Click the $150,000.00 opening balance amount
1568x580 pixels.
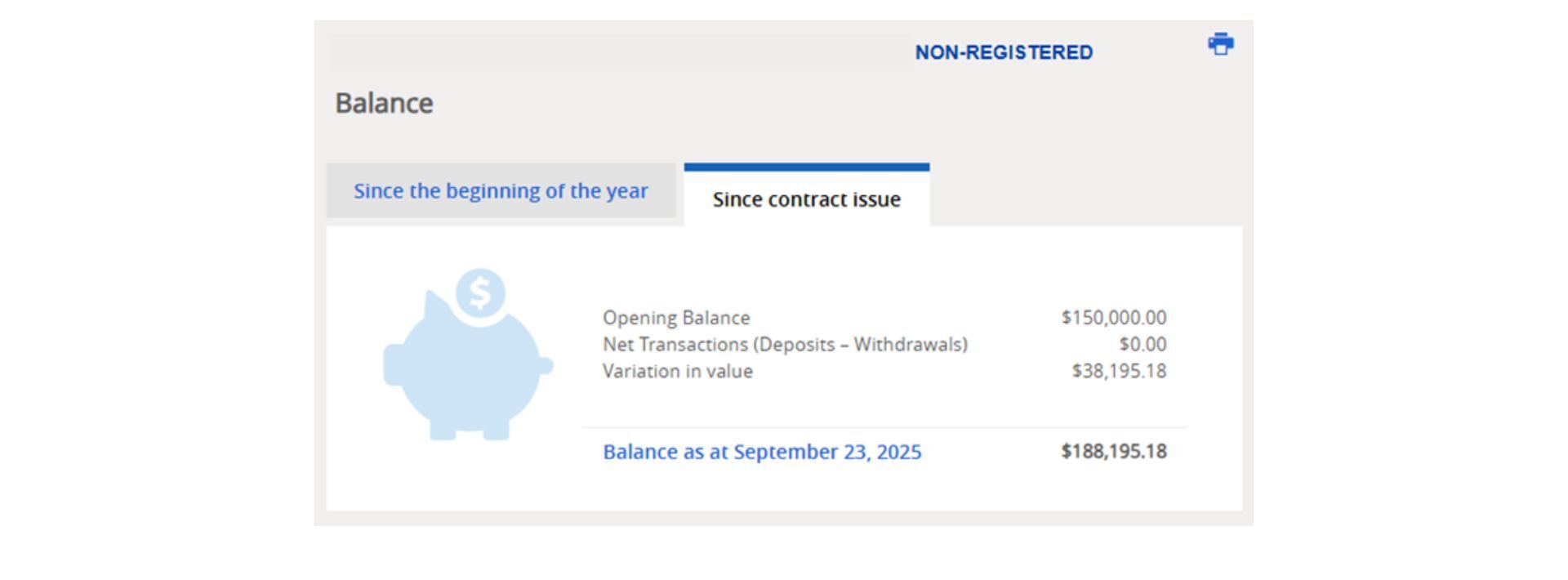click(1113, 318)
